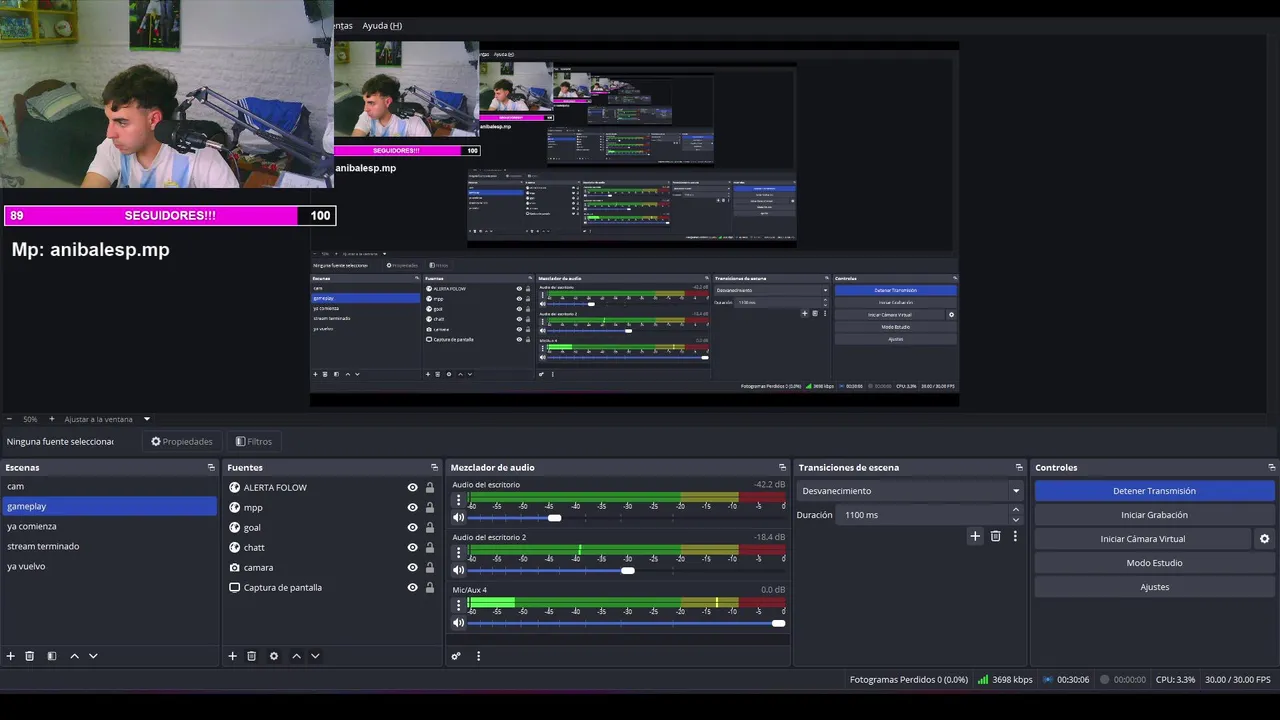The image size is (1280, 720).
Task: Move source down in Fuentes toolbar
Action: [x=315, y=656]
